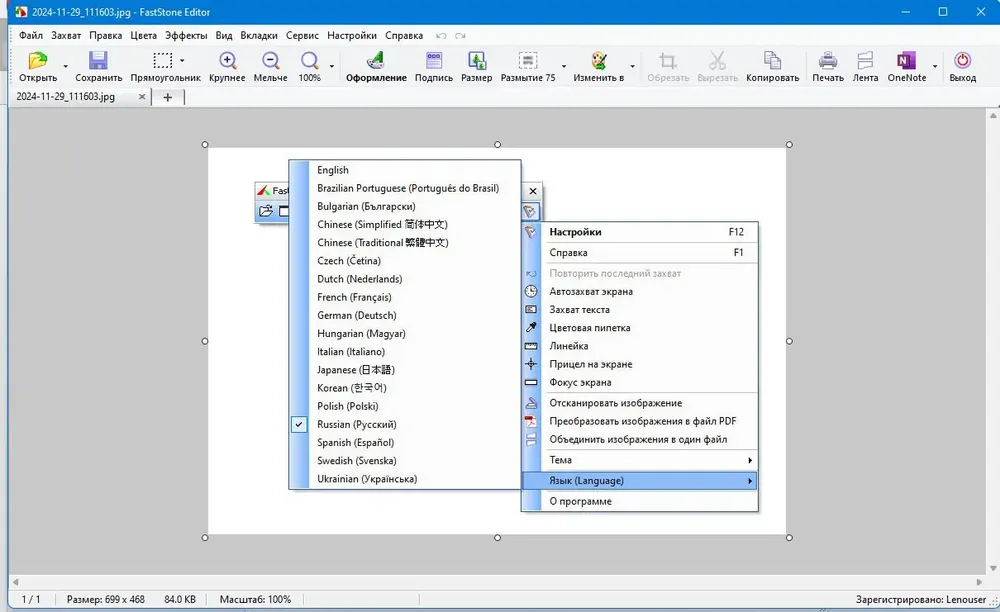Open the Оформление drawing tool
The height and width of the screenshot is (612, 1000).
tap(376, 61)
